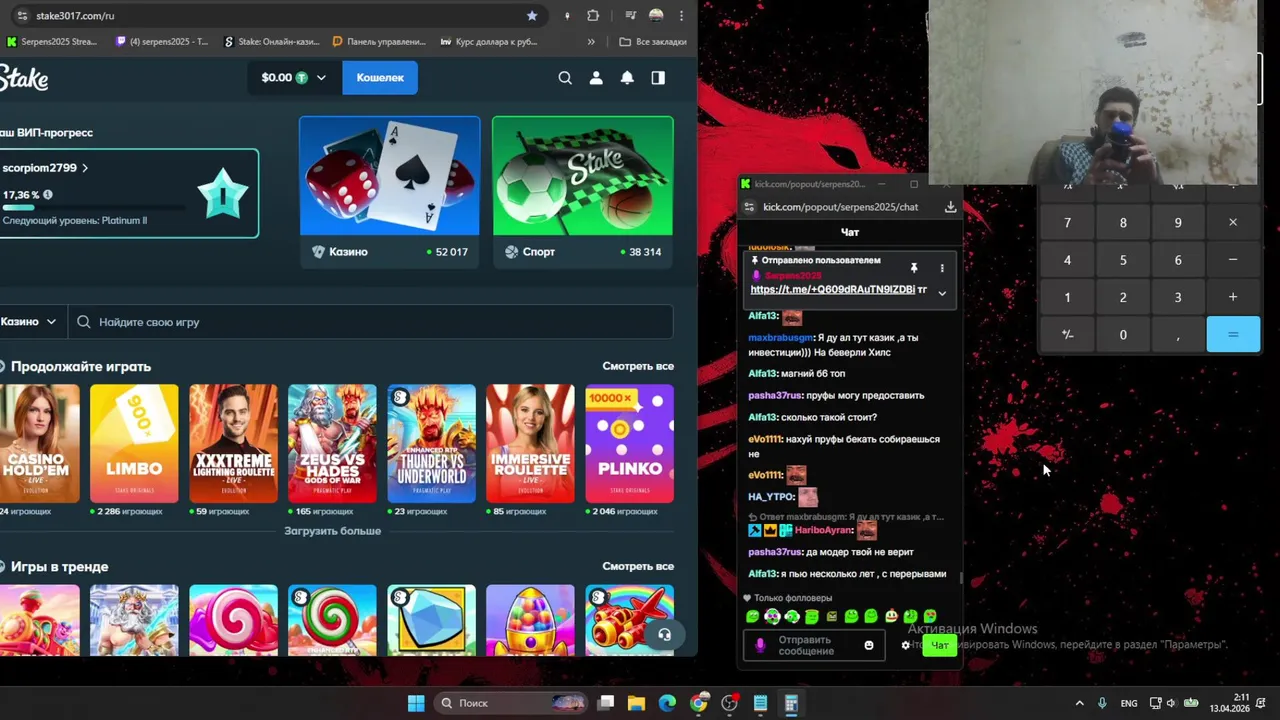Open the Limbo game
The image size is (1280, 720).
coord(134,443)
